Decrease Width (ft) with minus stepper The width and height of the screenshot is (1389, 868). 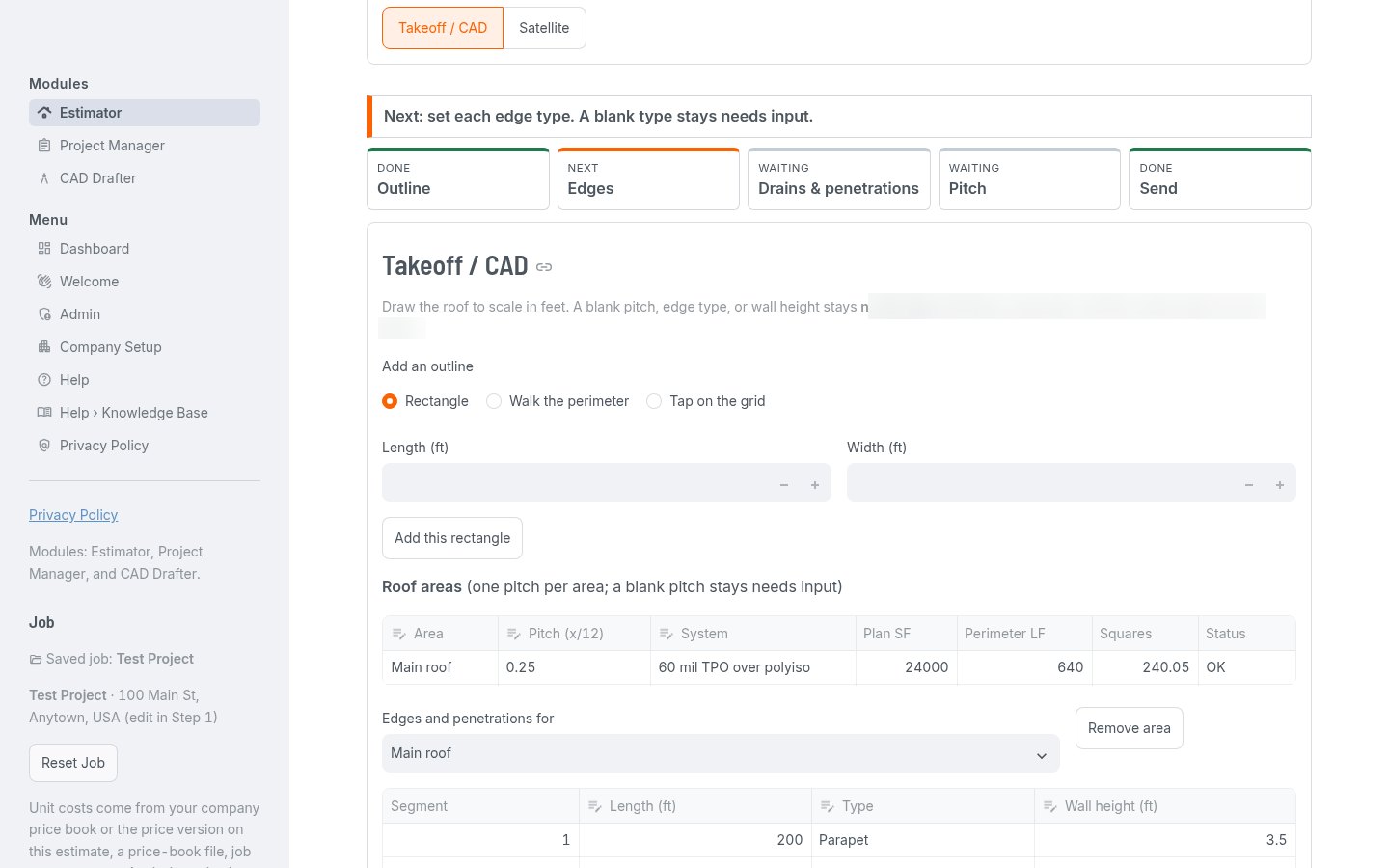click(1249, 485)
